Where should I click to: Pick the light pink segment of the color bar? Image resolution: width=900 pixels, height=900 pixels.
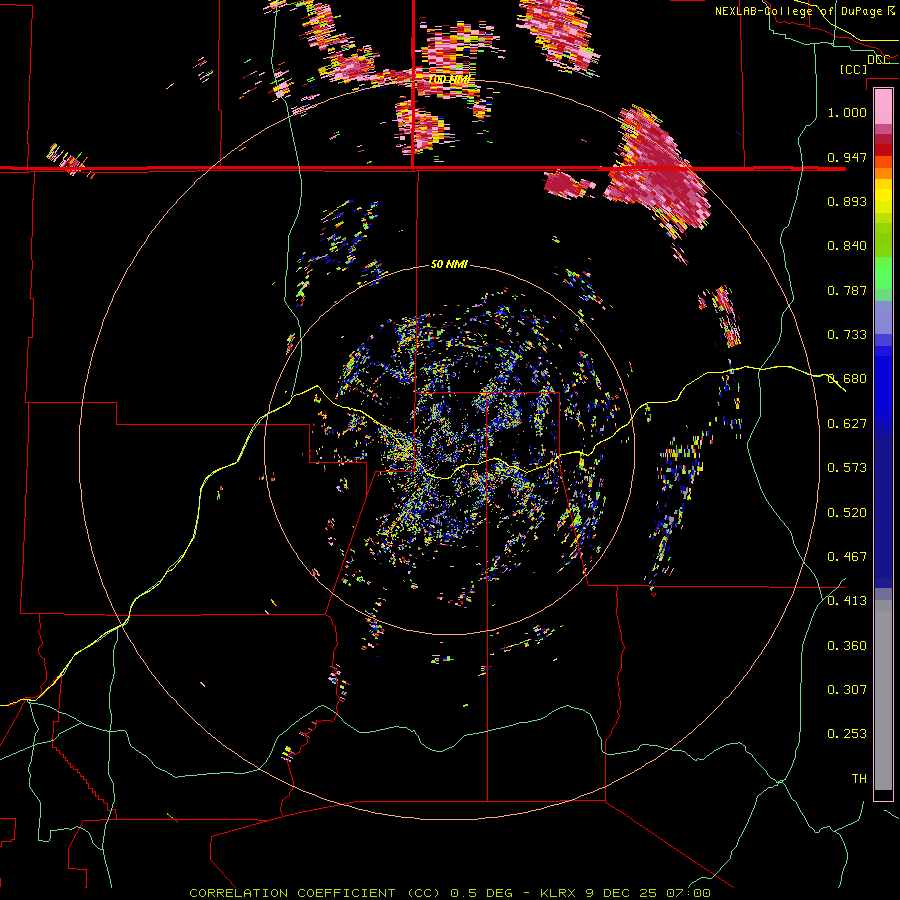coord(883,107)
